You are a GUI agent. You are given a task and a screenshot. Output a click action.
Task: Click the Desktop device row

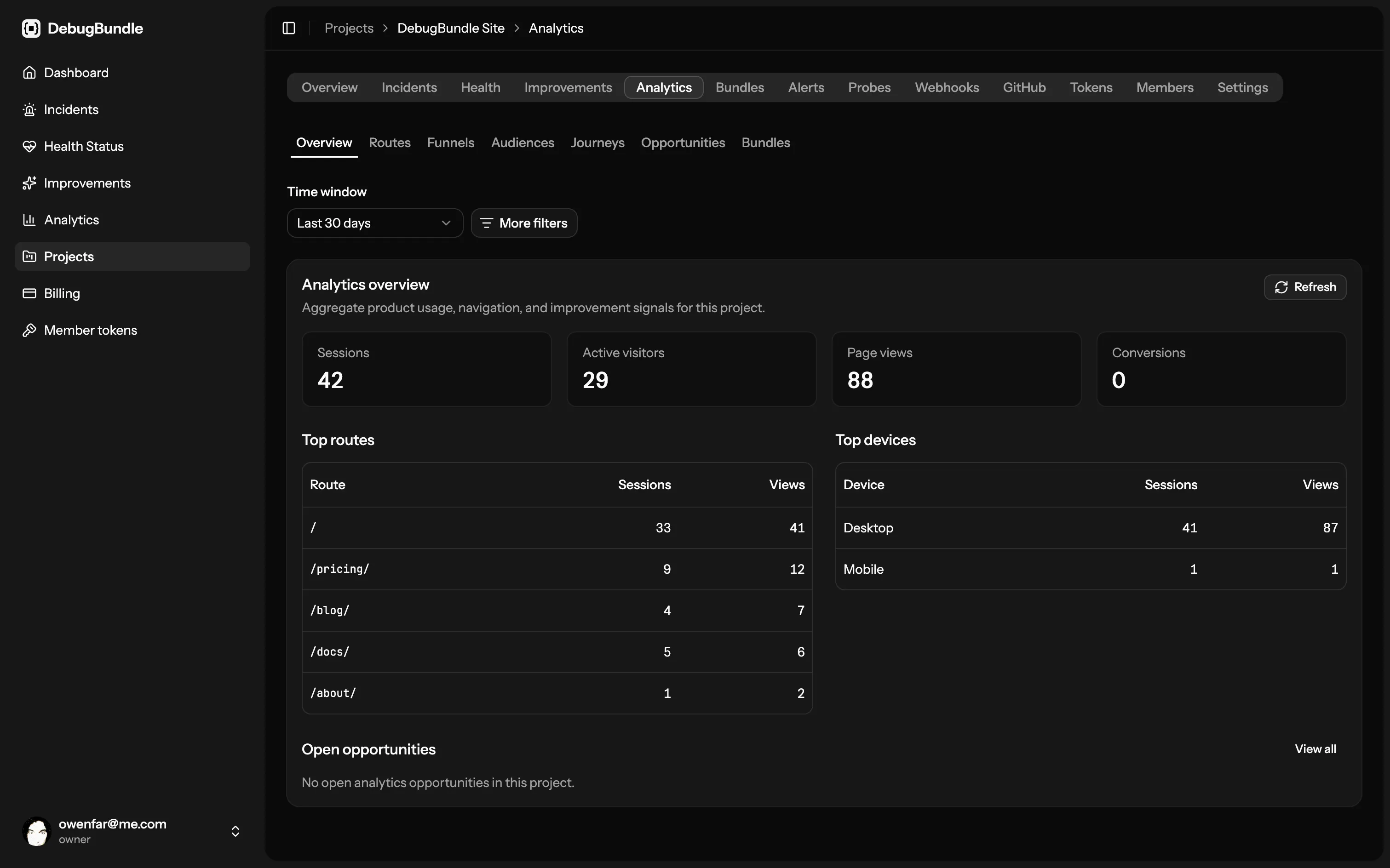[1091, 528]
